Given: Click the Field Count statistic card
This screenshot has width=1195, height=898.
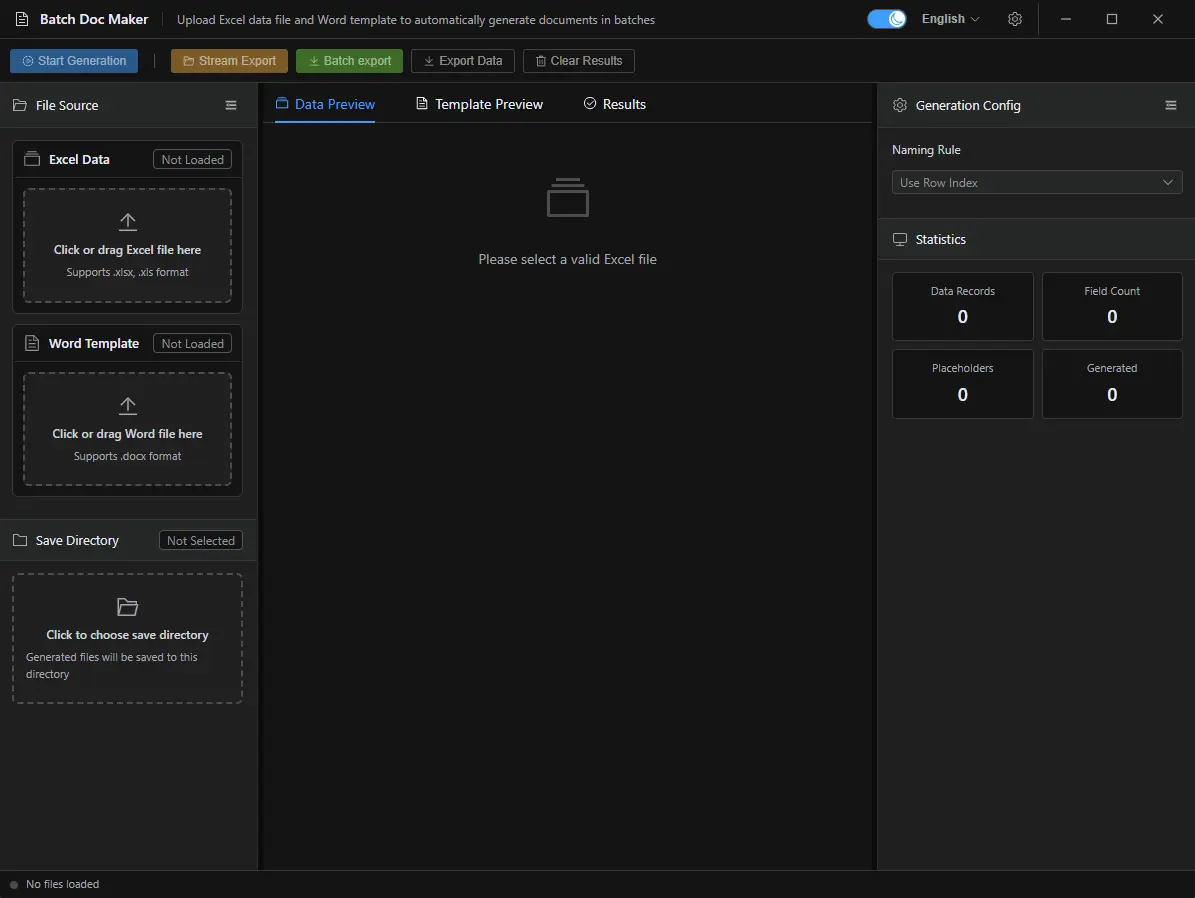Looking at the screenshot, I should pyautogui.click(x=1112, y=306).
